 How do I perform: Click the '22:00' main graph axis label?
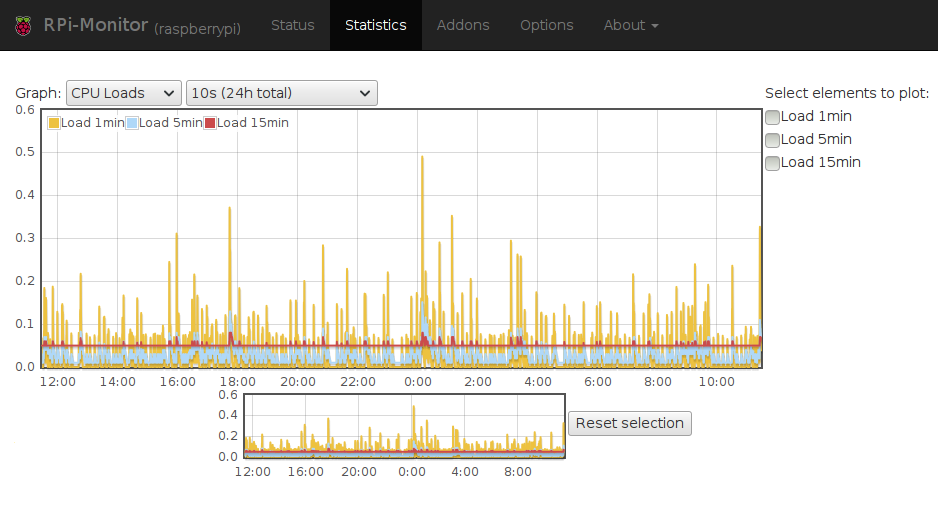point(358,382)
